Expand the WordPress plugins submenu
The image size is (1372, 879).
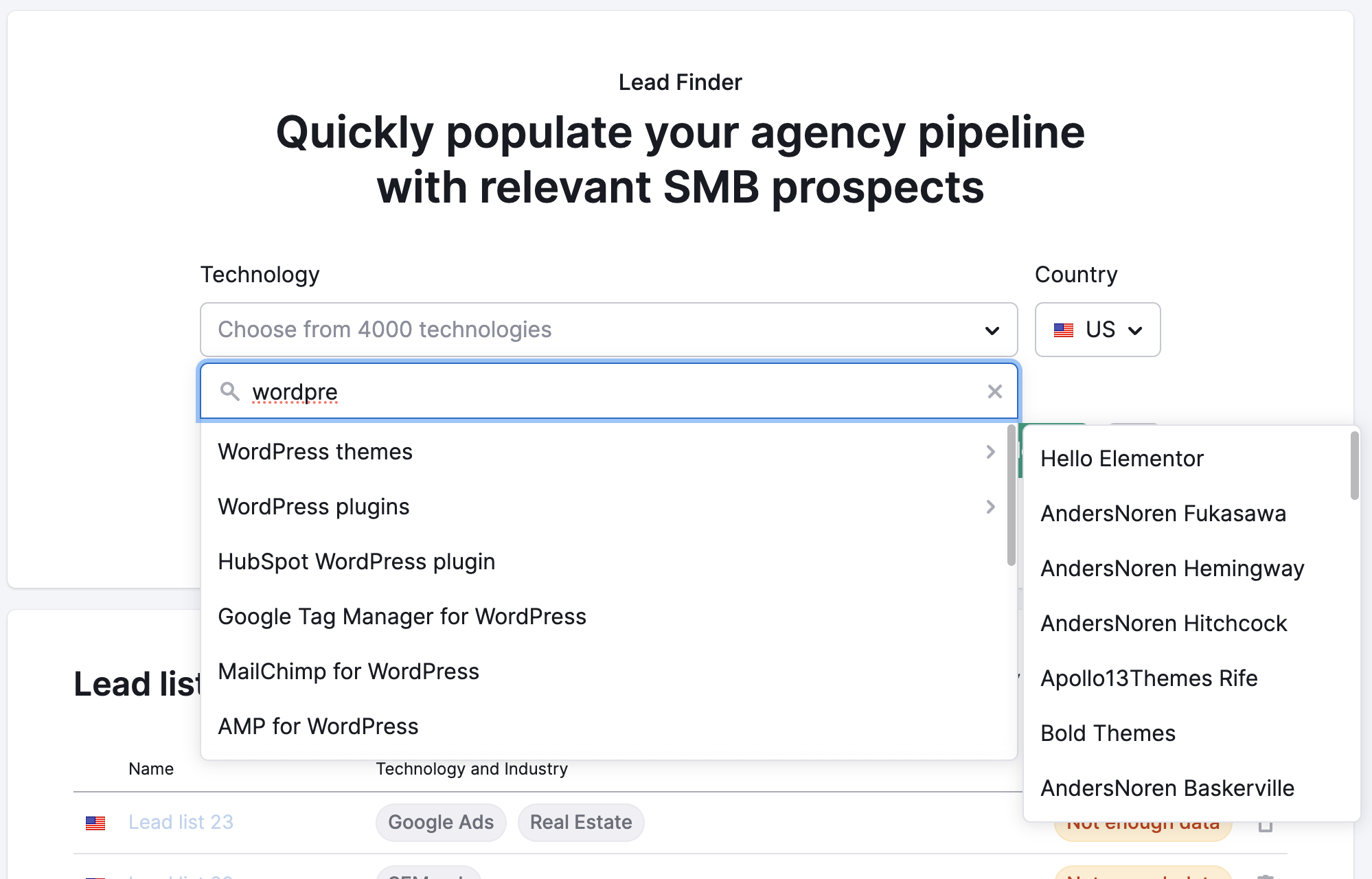(990, 507)
